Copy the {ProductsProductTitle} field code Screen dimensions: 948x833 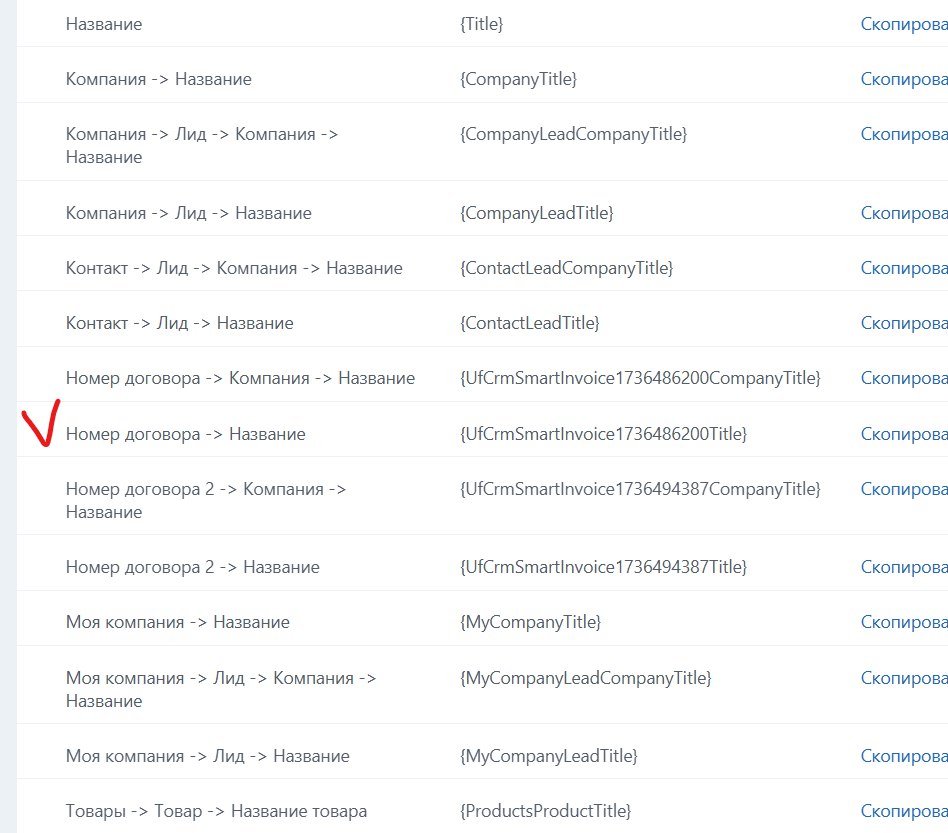click(x=904, y=811)
